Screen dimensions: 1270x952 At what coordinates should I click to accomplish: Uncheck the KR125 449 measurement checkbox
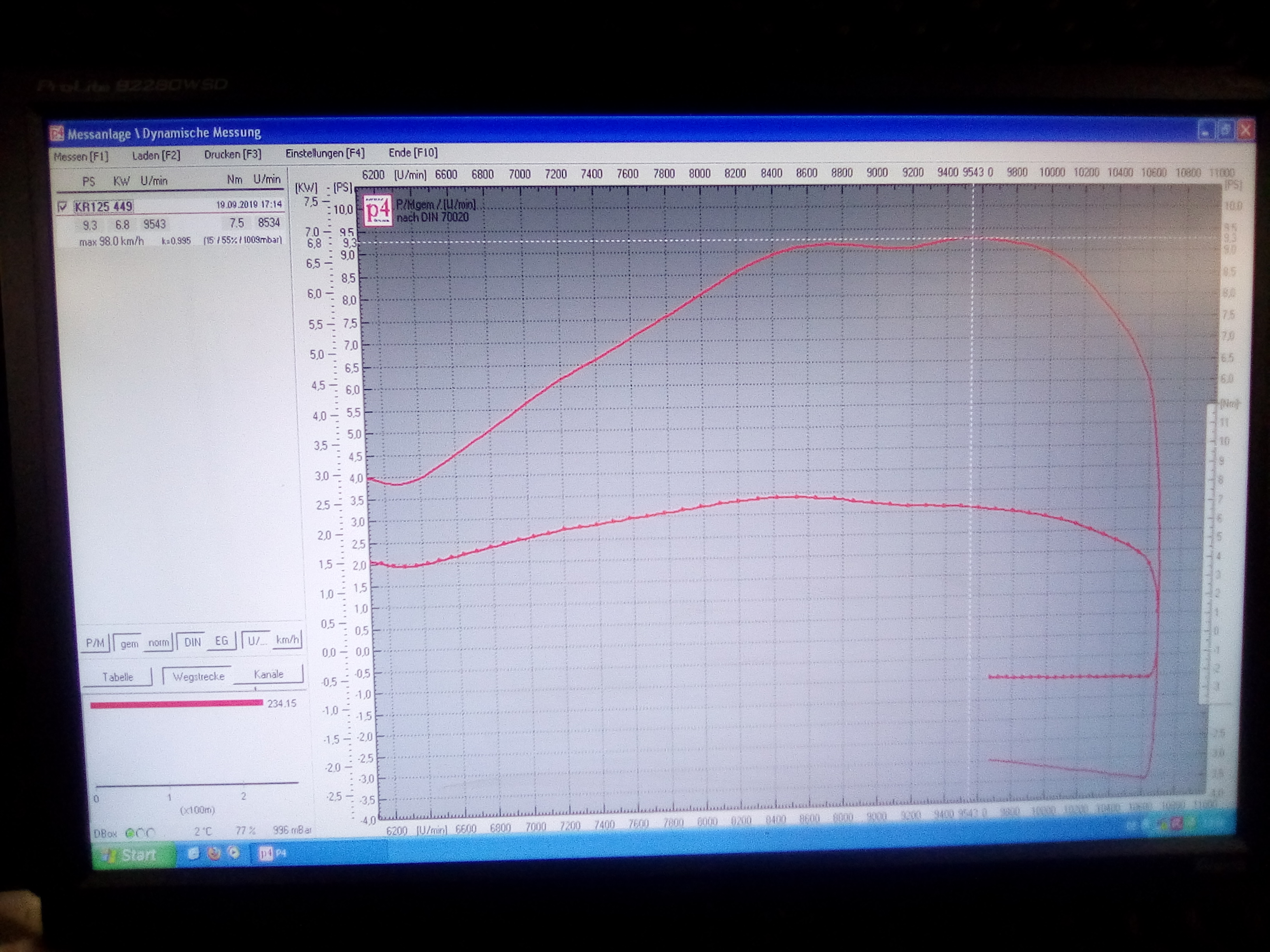coord(63,206)
